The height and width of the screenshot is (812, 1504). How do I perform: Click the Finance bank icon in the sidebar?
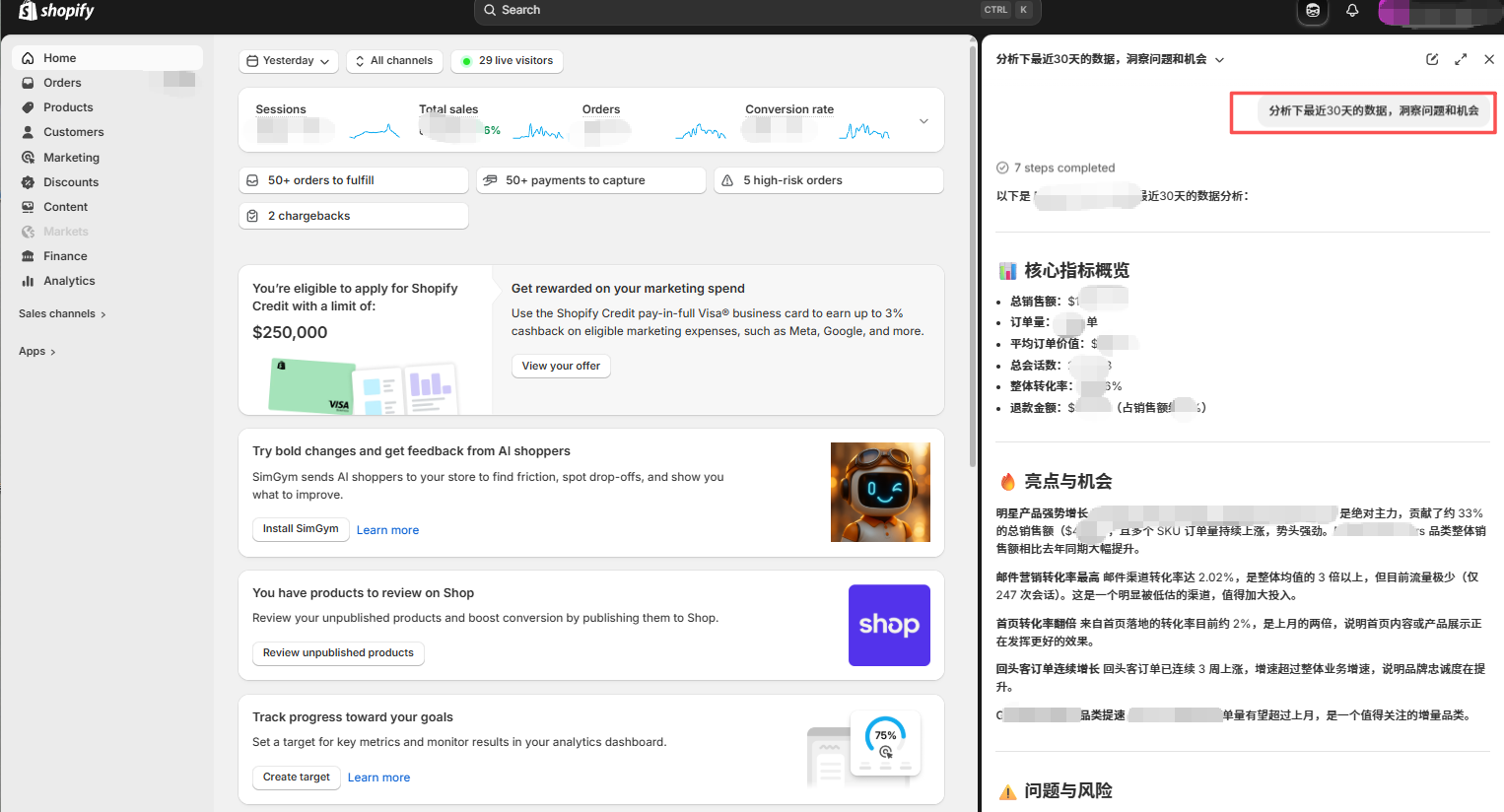click(x=28, y=256)
